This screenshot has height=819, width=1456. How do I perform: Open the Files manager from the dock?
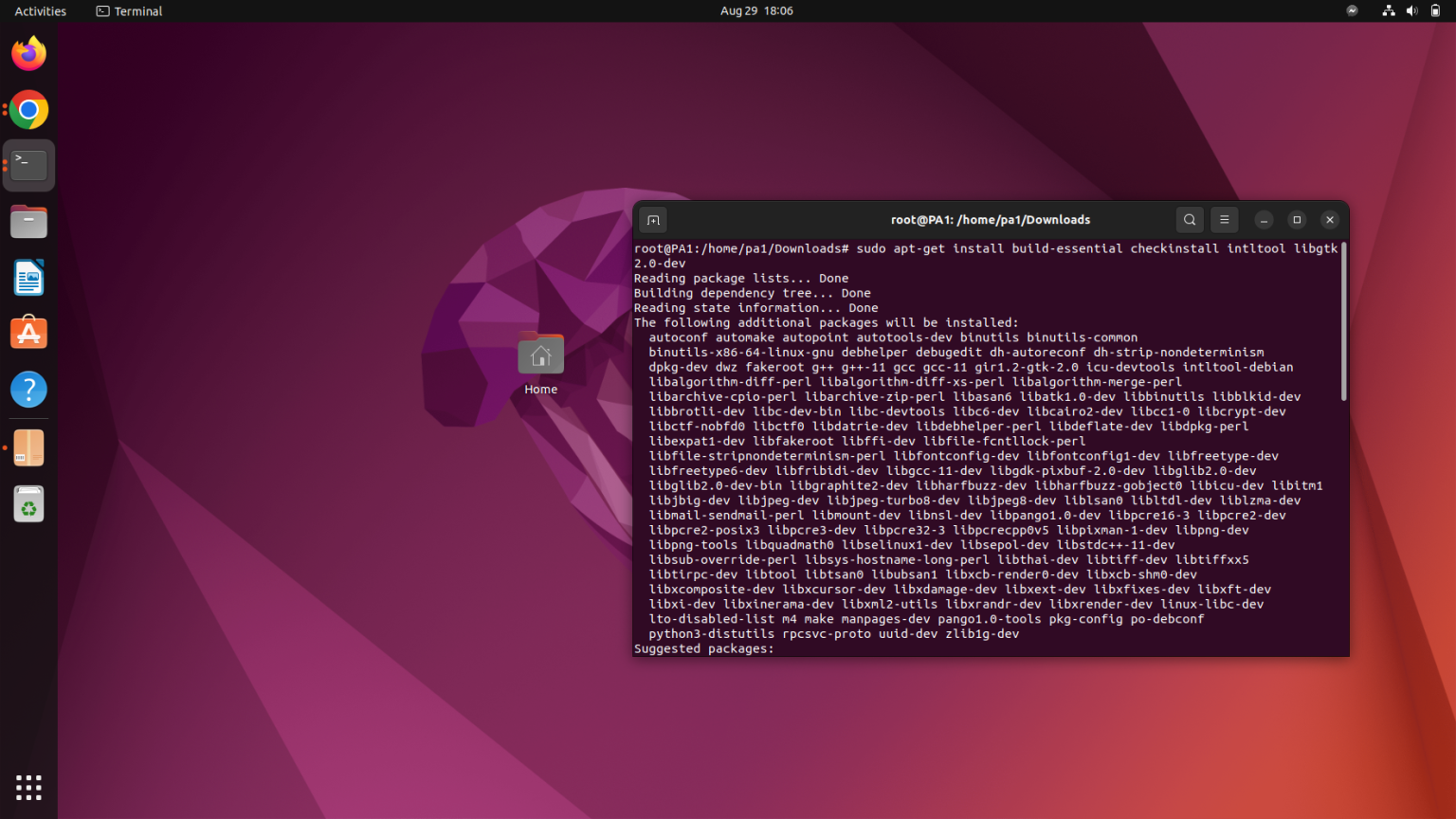(28, 221)
